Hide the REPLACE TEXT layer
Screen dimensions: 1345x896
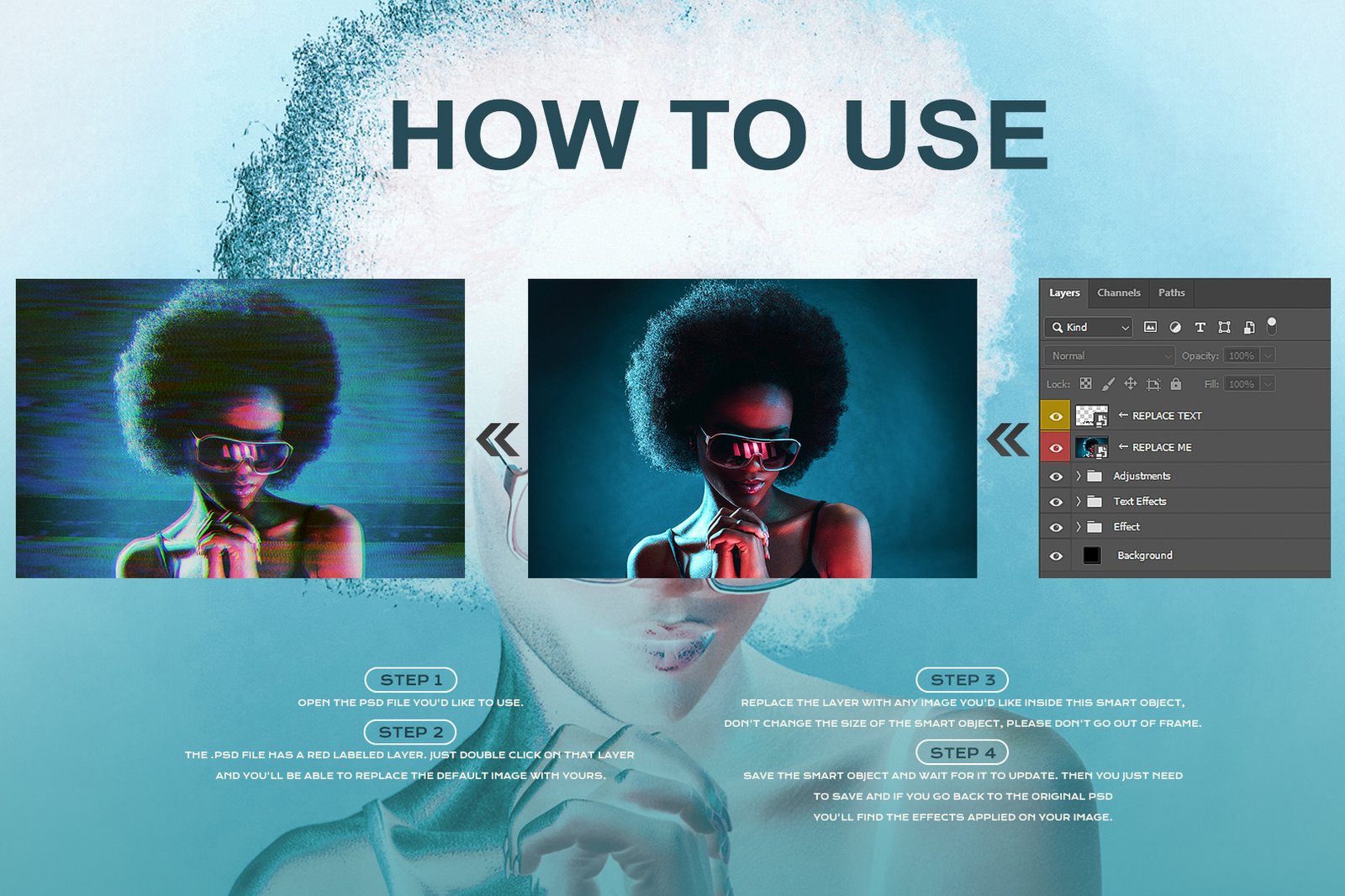(x=1056, y=416)
